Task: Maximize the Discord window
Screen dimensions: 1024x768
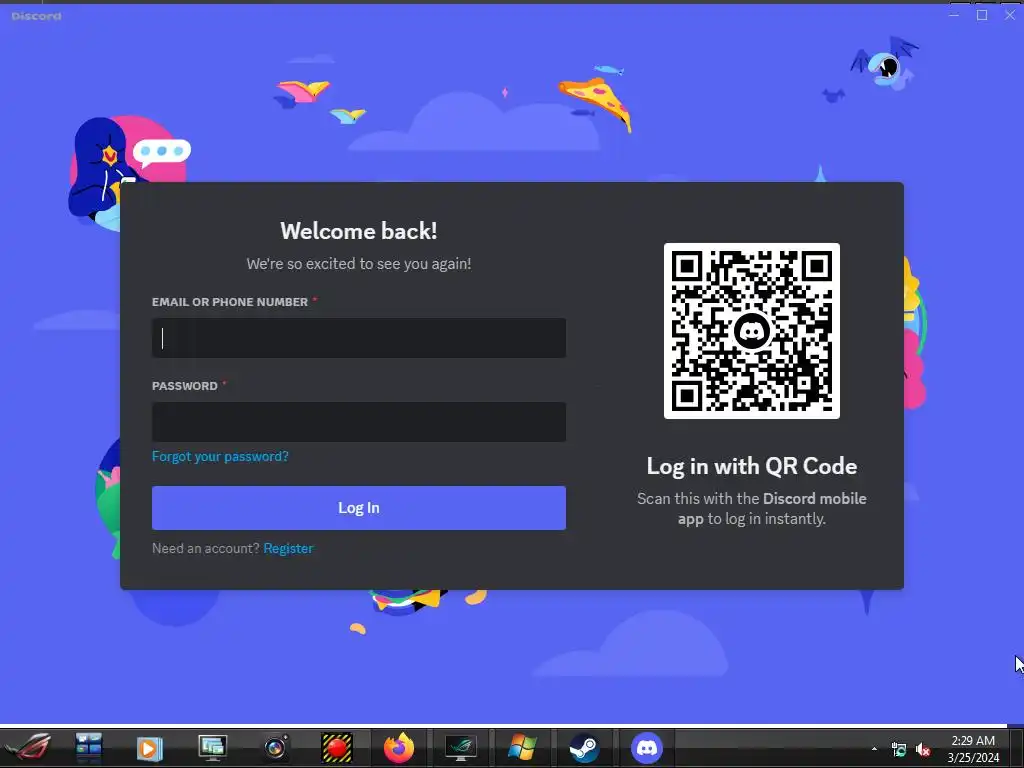Action: coord(982,15)
